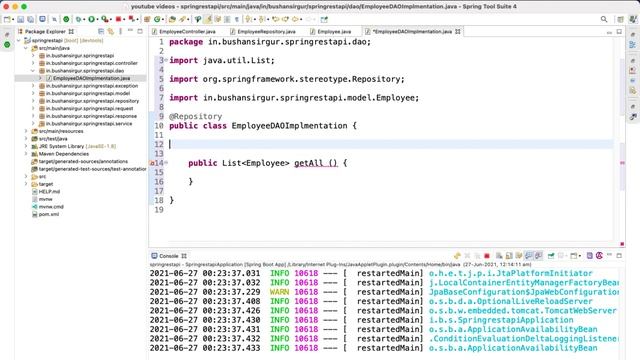The height and width of the screenshot is (360, 640).
Task: Click the Last Edit Location arrow icon
Action: [x=276, y=19]
